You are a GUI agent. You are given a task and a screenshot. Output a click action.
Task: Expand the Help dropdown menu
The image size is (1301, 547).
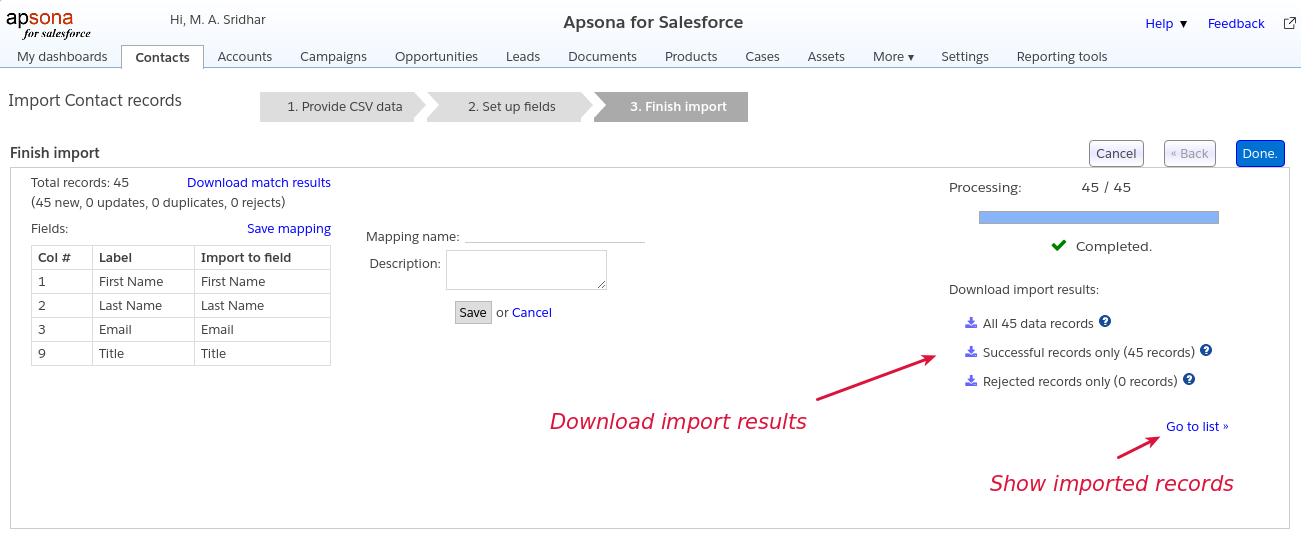coord(1166,24)
